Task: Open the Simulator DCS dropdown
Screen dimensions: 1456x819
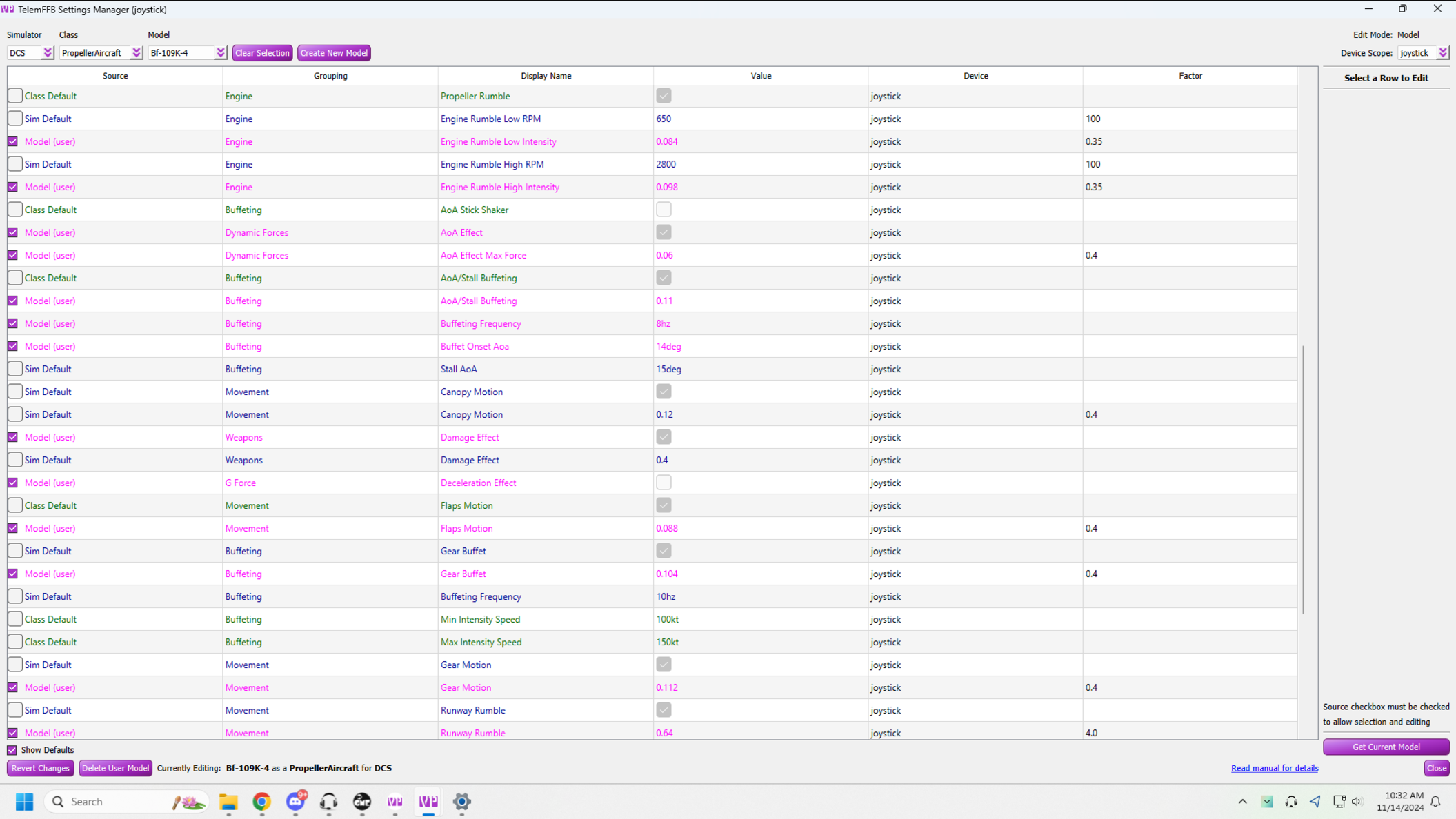Action: tap(47, 53)
